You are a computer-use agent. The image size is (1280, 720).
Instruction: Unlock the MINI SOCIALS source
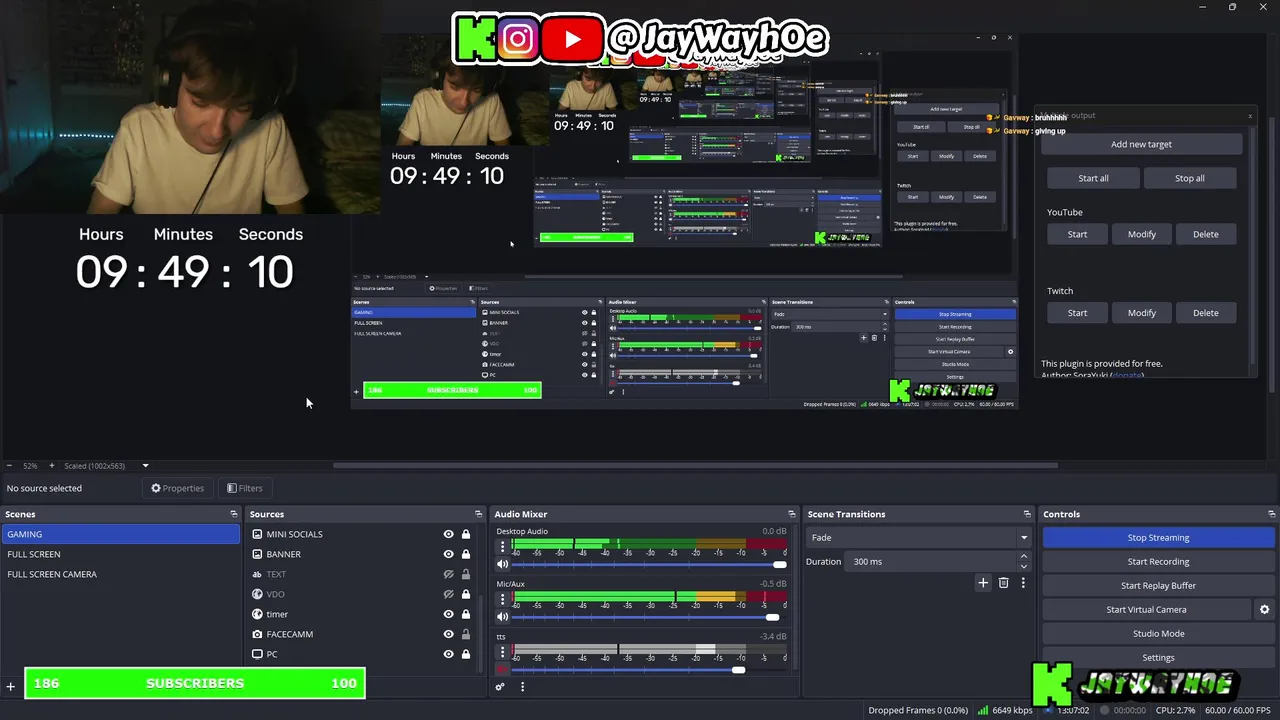(465, 534)
